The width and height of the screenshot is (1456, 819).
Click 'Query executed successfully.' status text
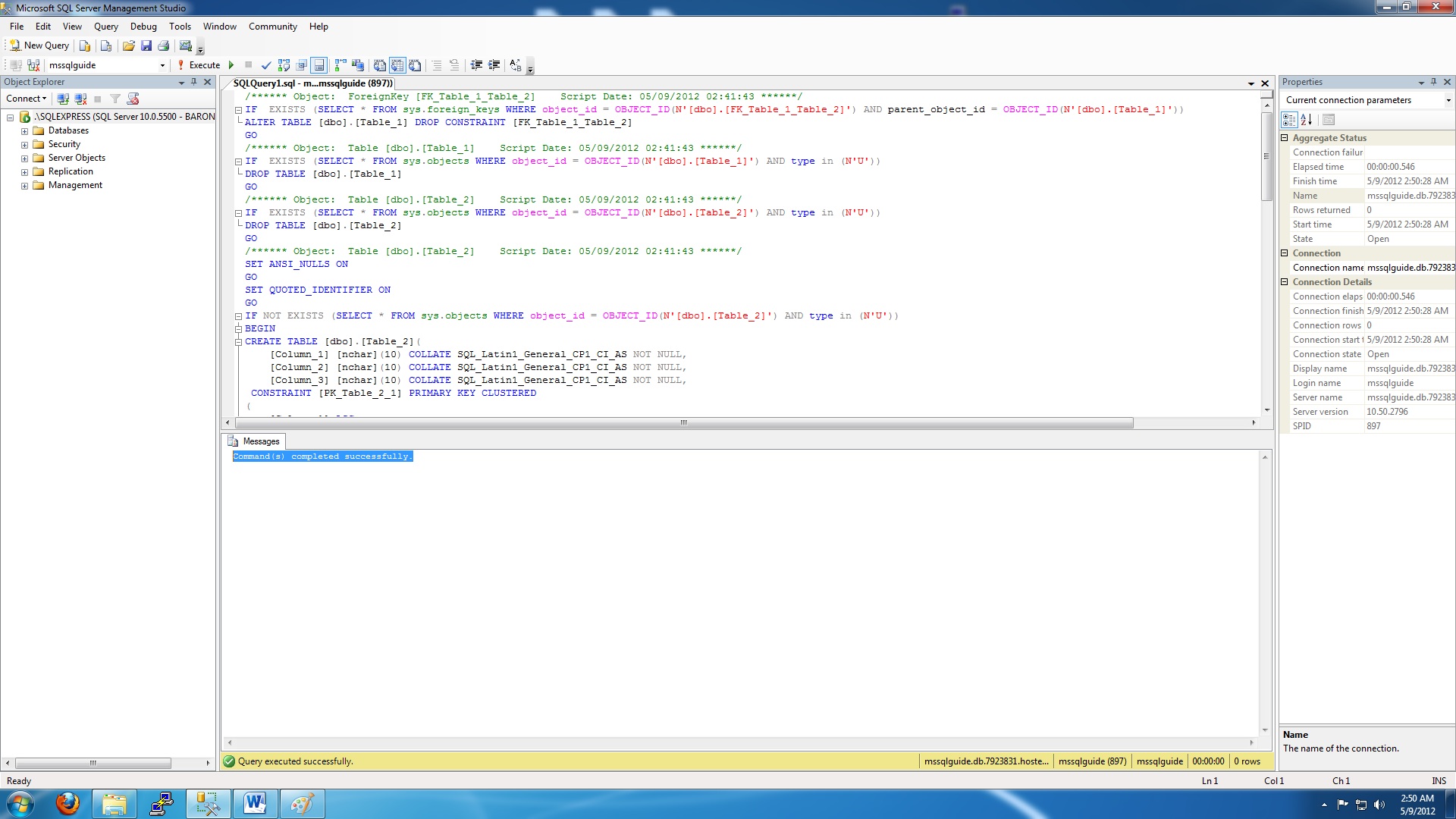(x=295, y=761)
